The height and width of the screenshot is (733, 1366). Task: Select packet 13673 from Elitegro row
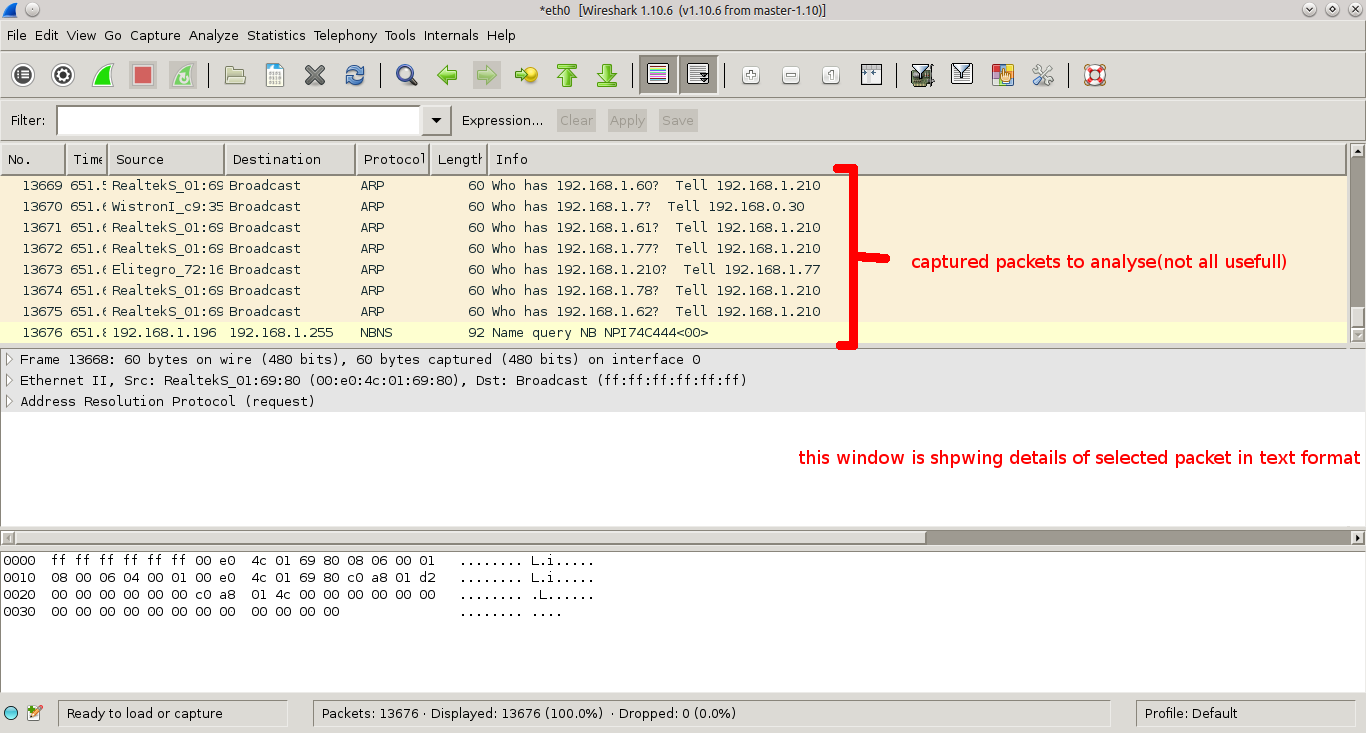[674, 269]
